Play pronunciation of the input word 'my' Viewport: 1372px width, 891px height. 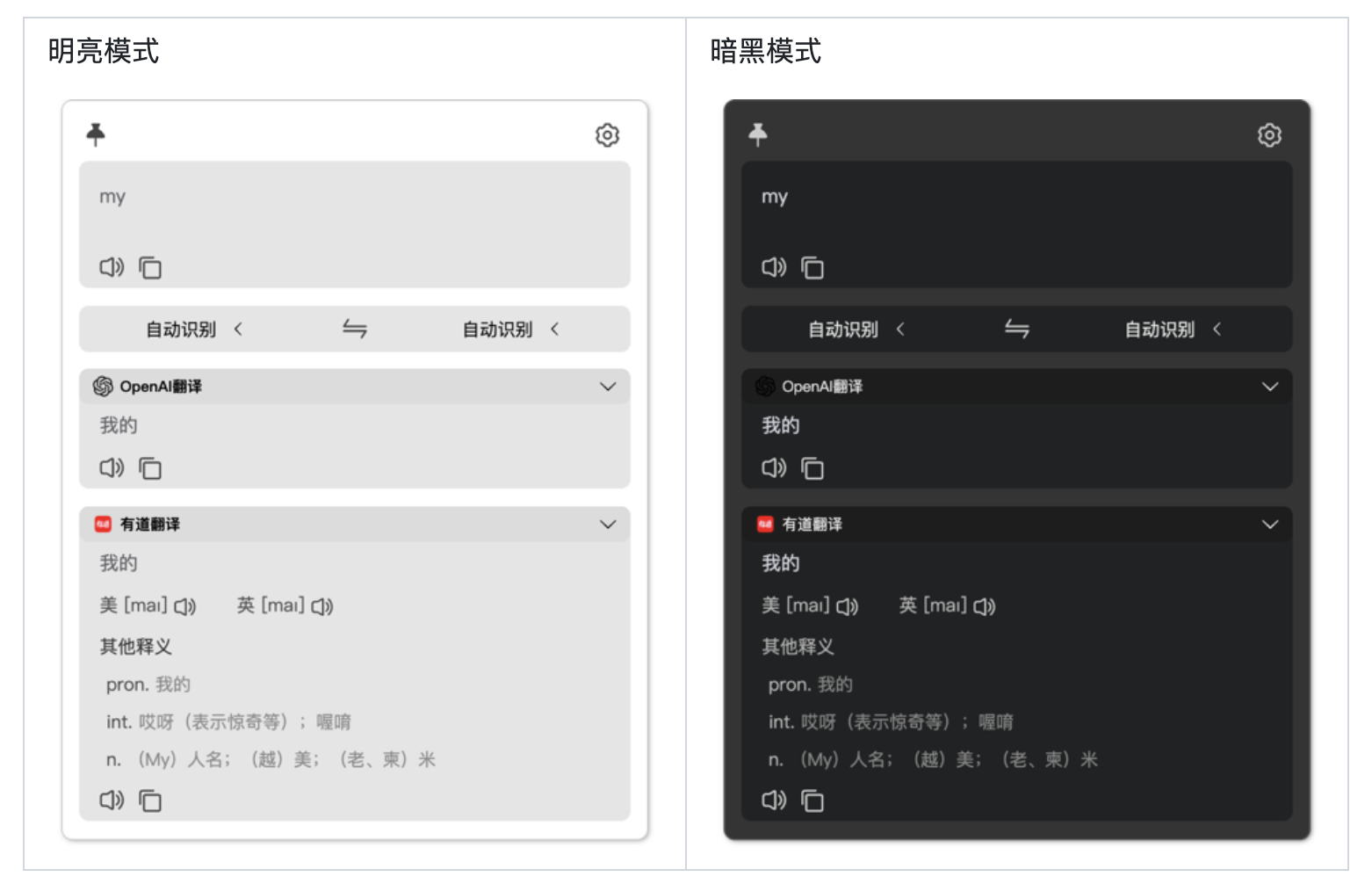tap(112, 268)
